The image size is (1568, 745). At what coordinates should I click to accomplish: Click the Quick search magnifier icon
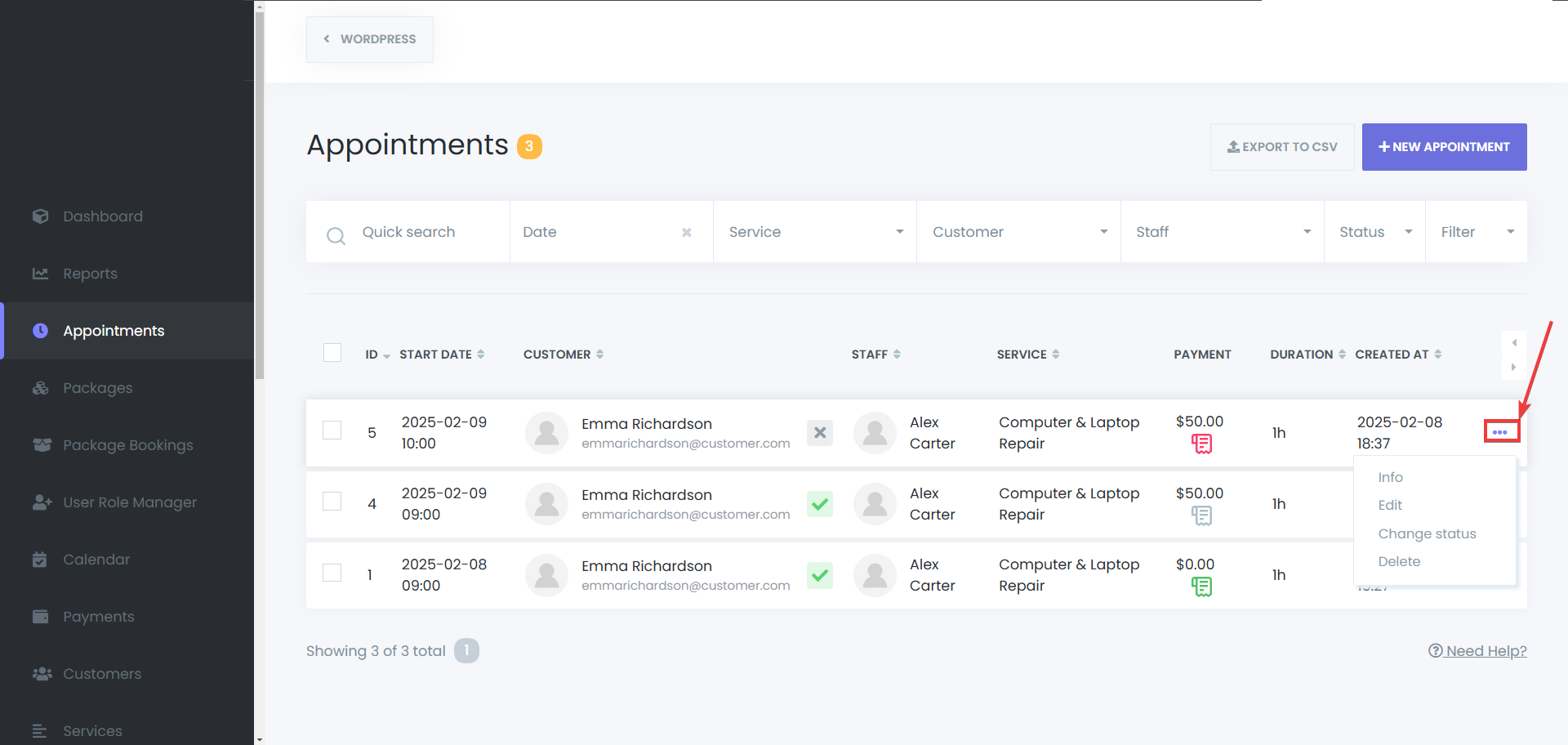coord(336,236)
